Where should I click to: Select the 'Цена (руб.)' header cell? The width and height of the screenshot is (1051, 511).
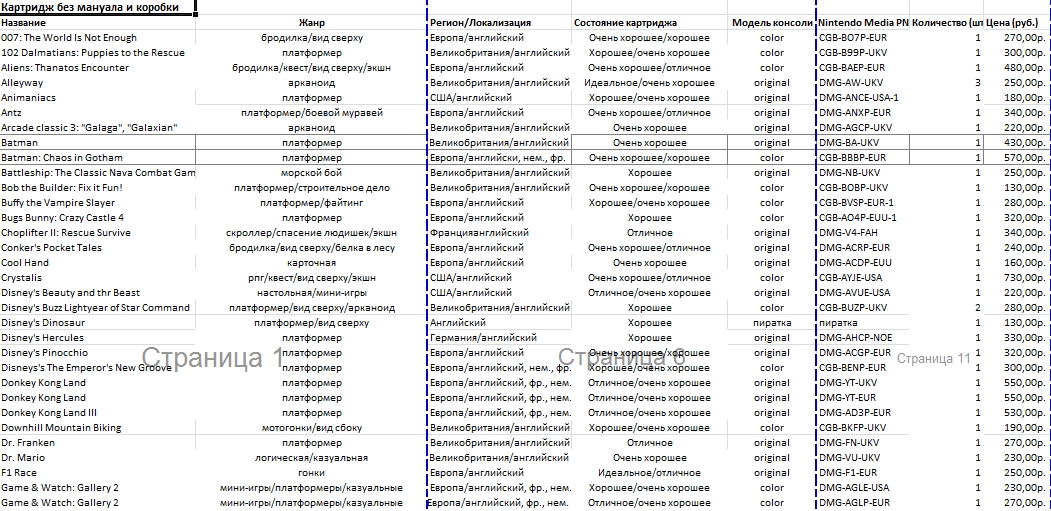pyautogui.click(x=1017, y=23)
